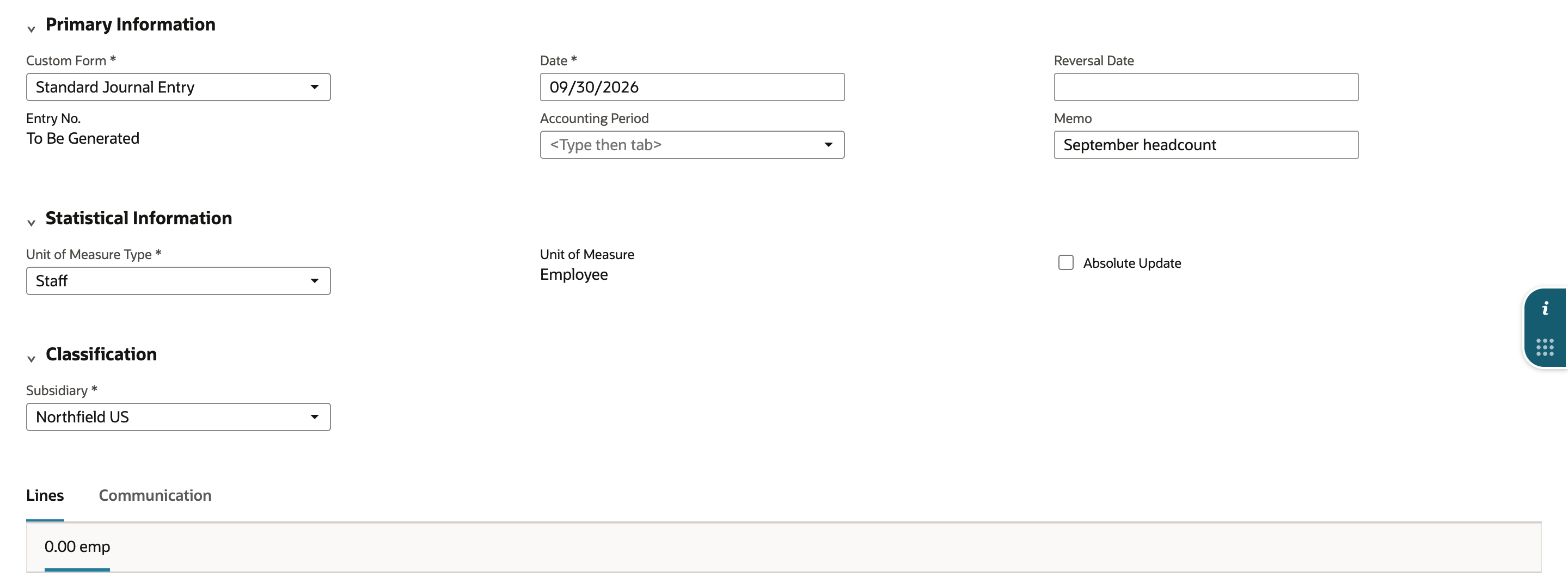The height and width of the screenshot is (577, 1568).
Task: Click the 'Employee' unit of measure value
Action: [x=573, y=274]
